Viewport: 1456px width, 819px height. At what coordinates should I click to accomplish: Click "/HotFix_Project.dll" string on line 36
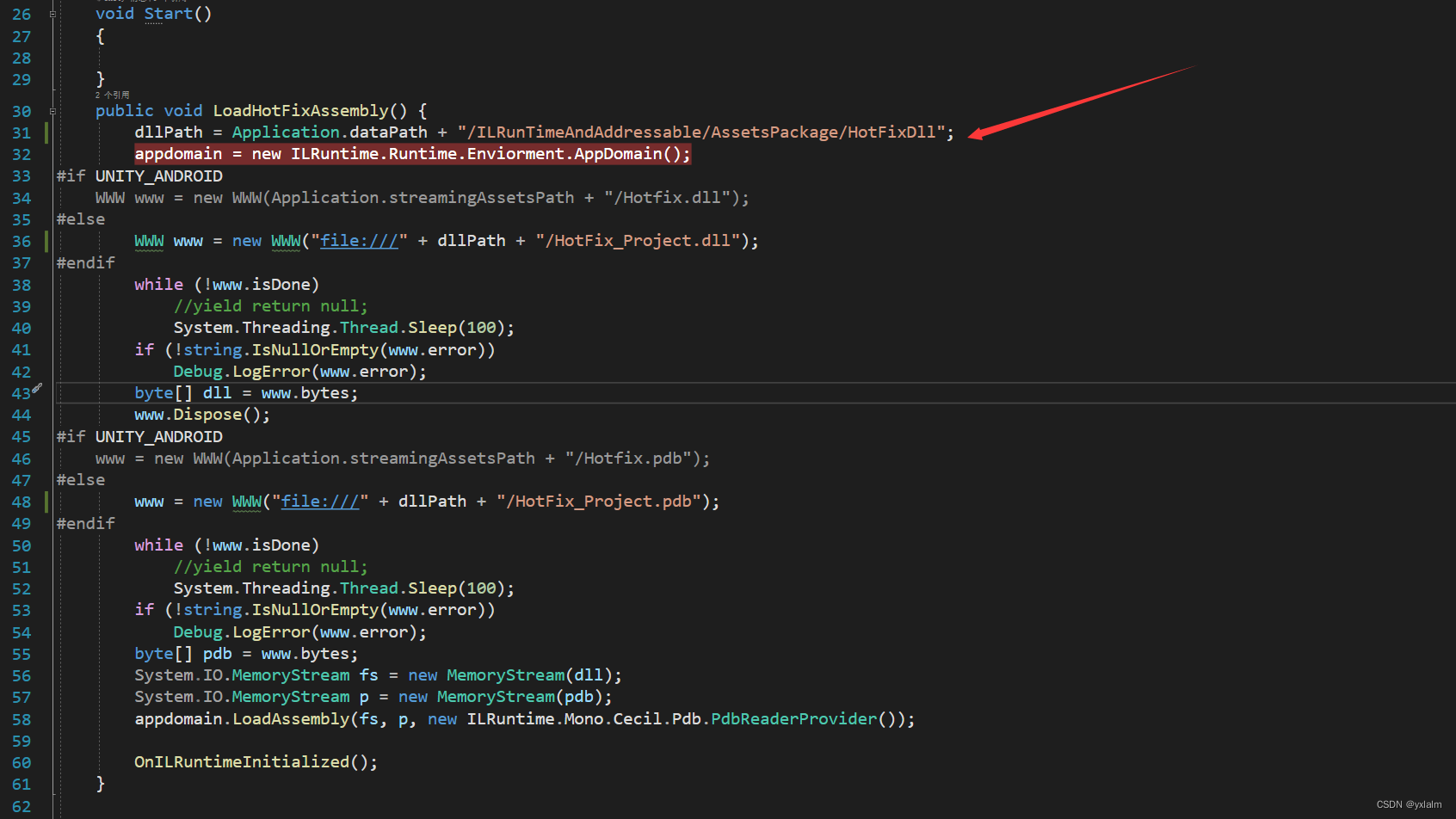pos(638,241)
